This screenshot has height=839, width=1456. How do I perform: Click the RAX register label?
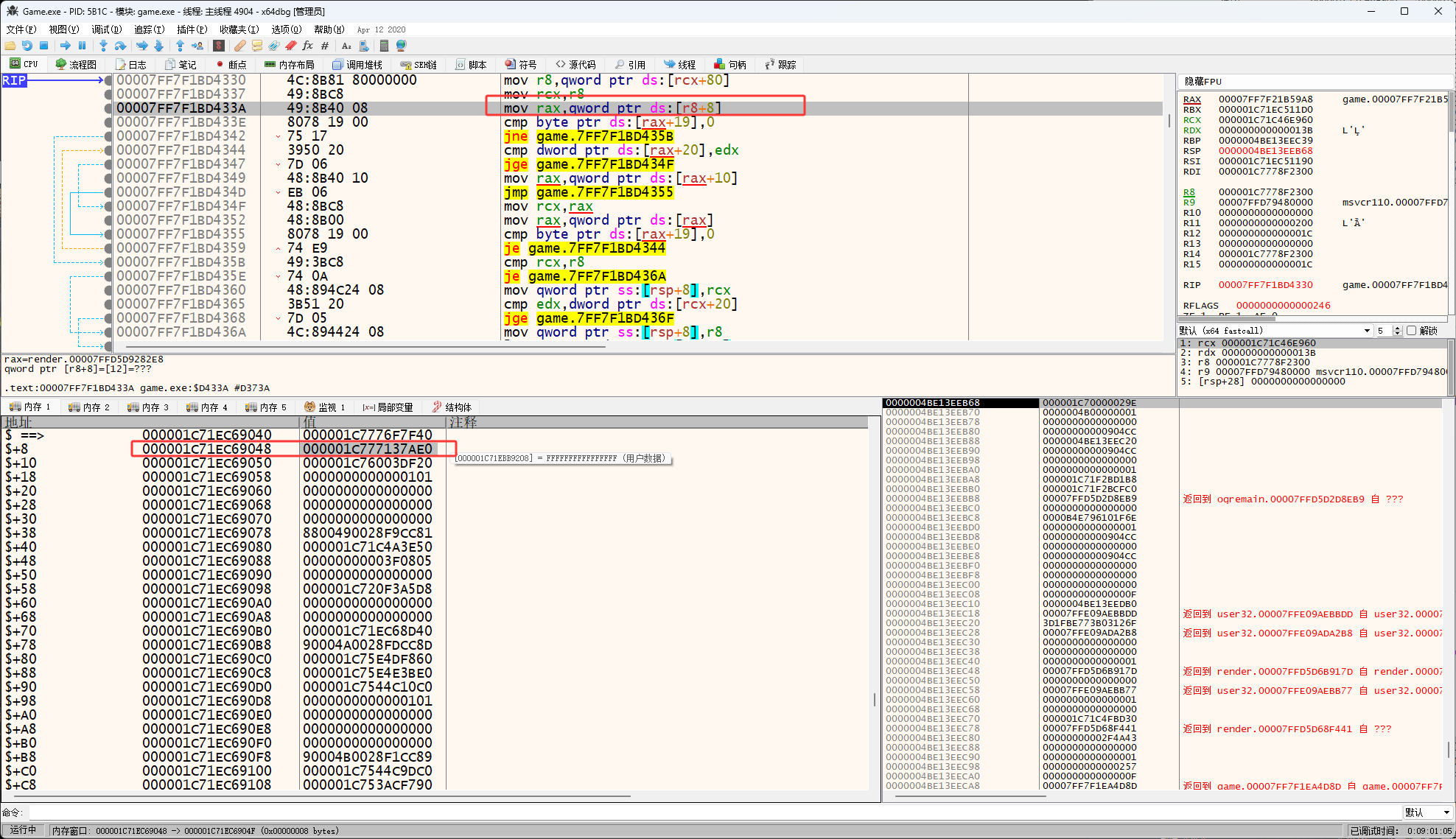pos(1191,99)
